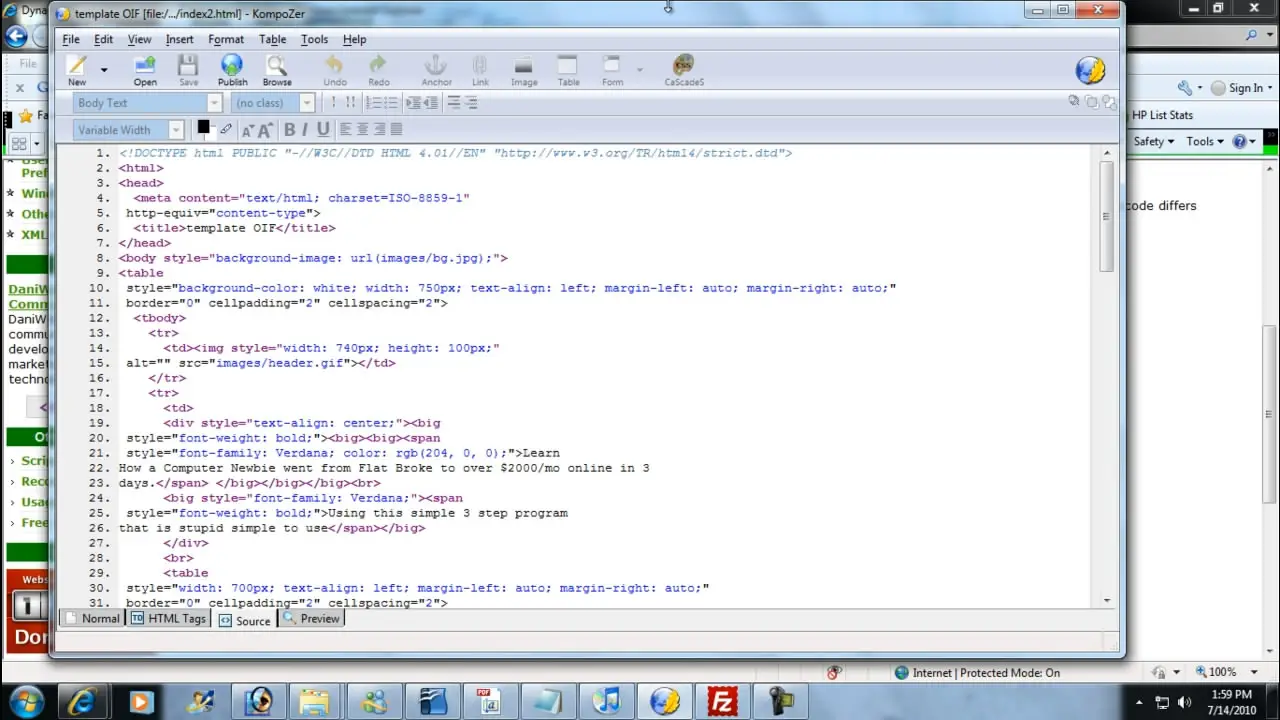
Task: Toggle Underline formatting
Action: [323, 130]
